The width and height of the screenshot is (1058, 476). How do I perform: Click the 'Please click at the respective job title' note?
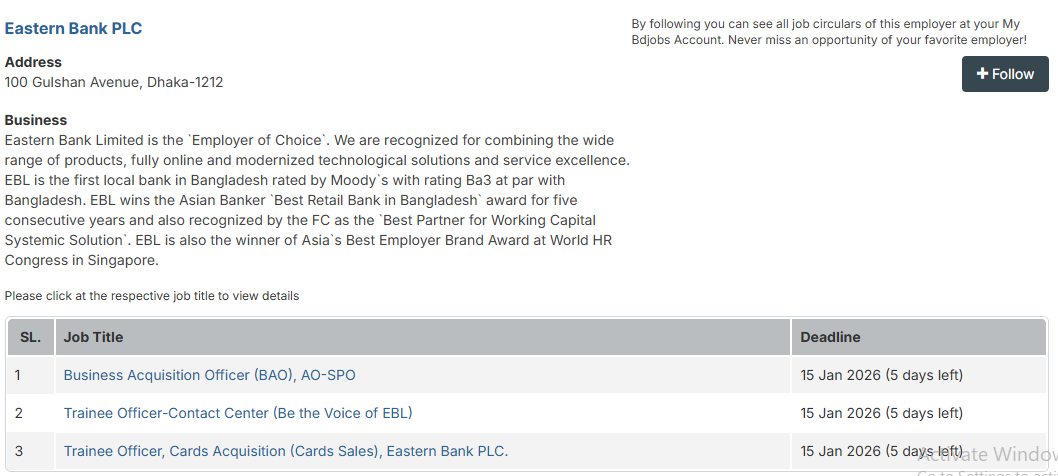[x=152, y=296]
